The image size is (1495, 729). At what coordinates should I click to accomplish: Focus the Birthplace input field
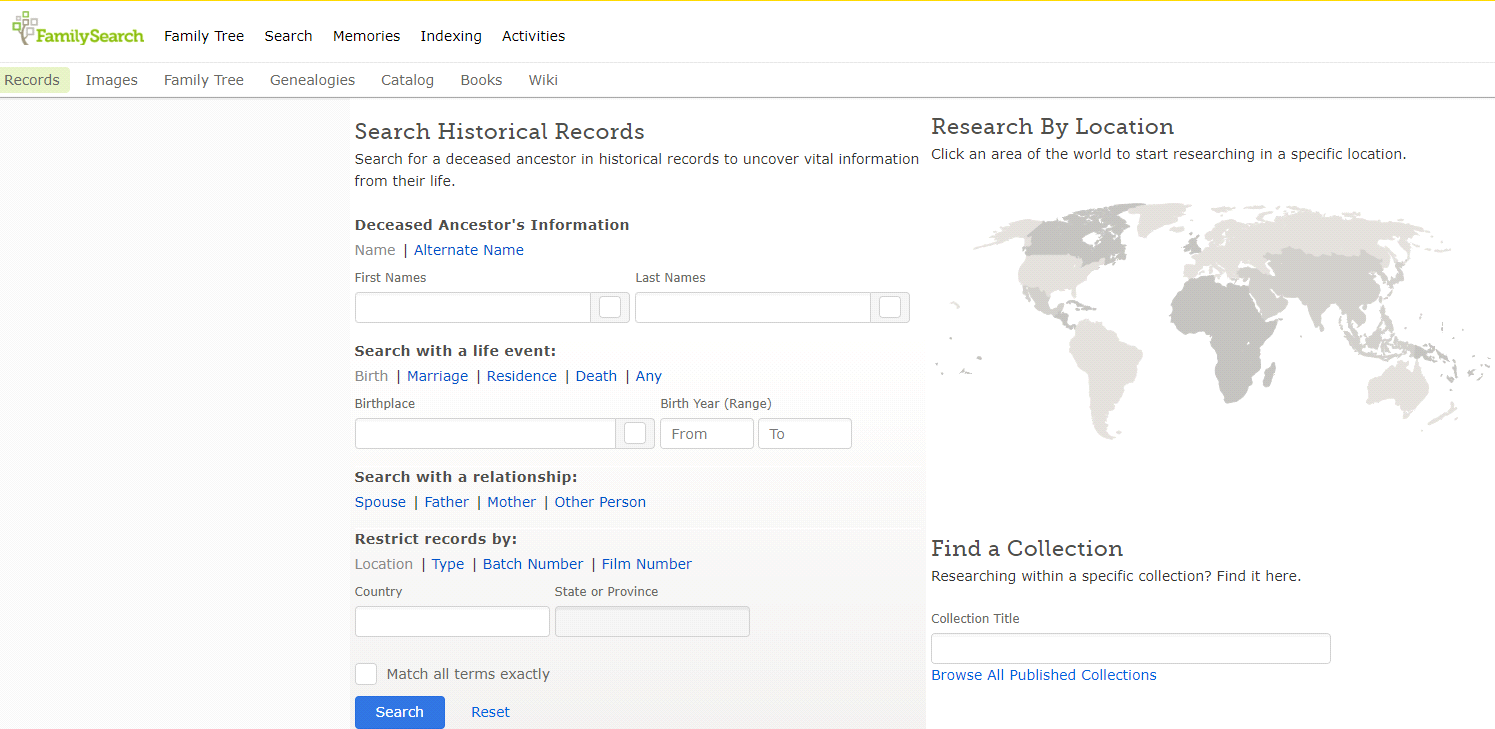click(x=485, y=433)
